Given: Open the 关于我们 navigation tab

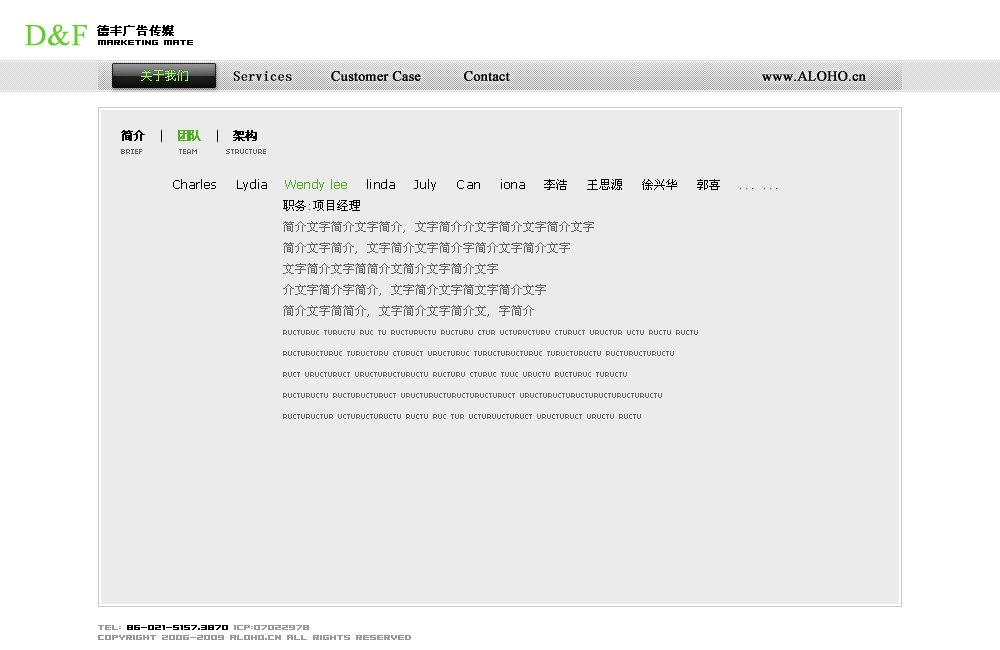Looking at the screenshot, I should tap(164, 76).
